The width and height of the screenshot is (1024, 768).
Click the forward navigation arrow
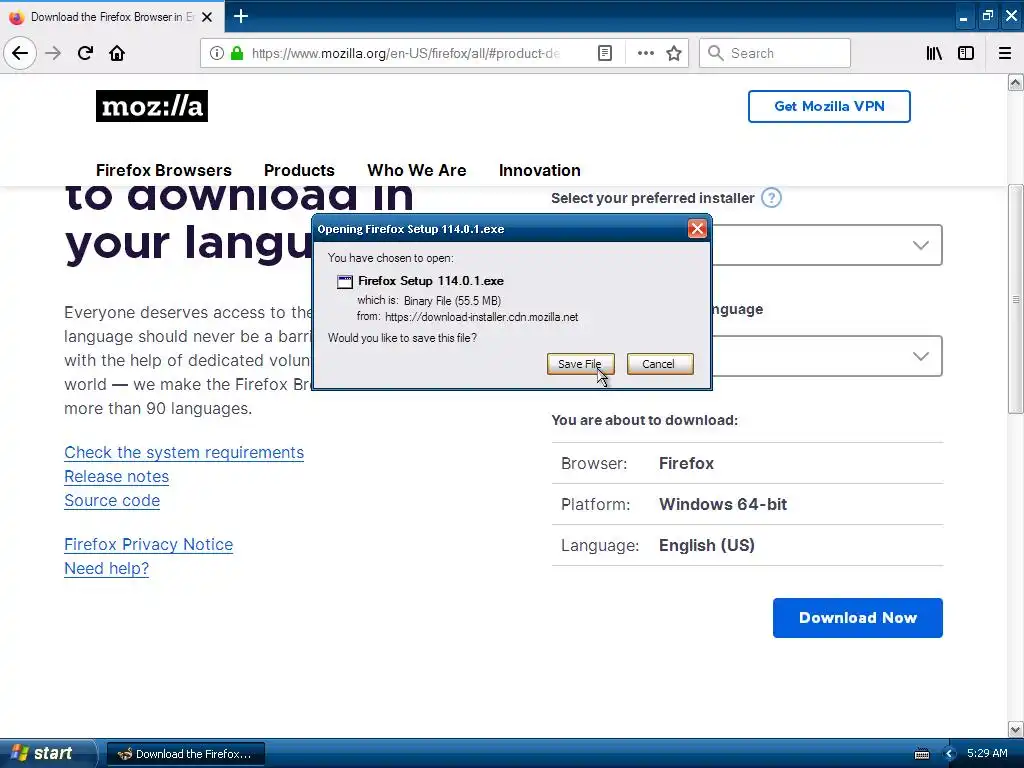pyautogui.click(x=53, y=53)
